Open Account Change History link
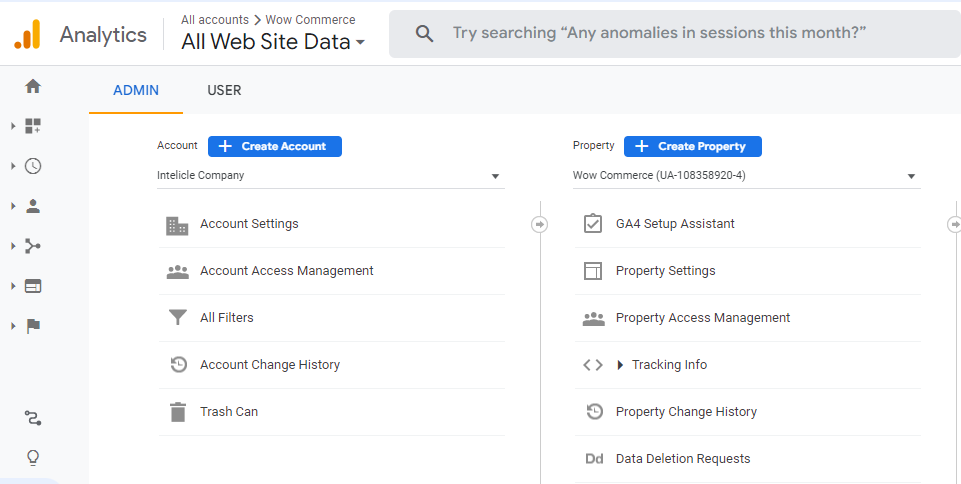This screenshot has height=484, width=961. pyautogui.click(x=270, y=365)
